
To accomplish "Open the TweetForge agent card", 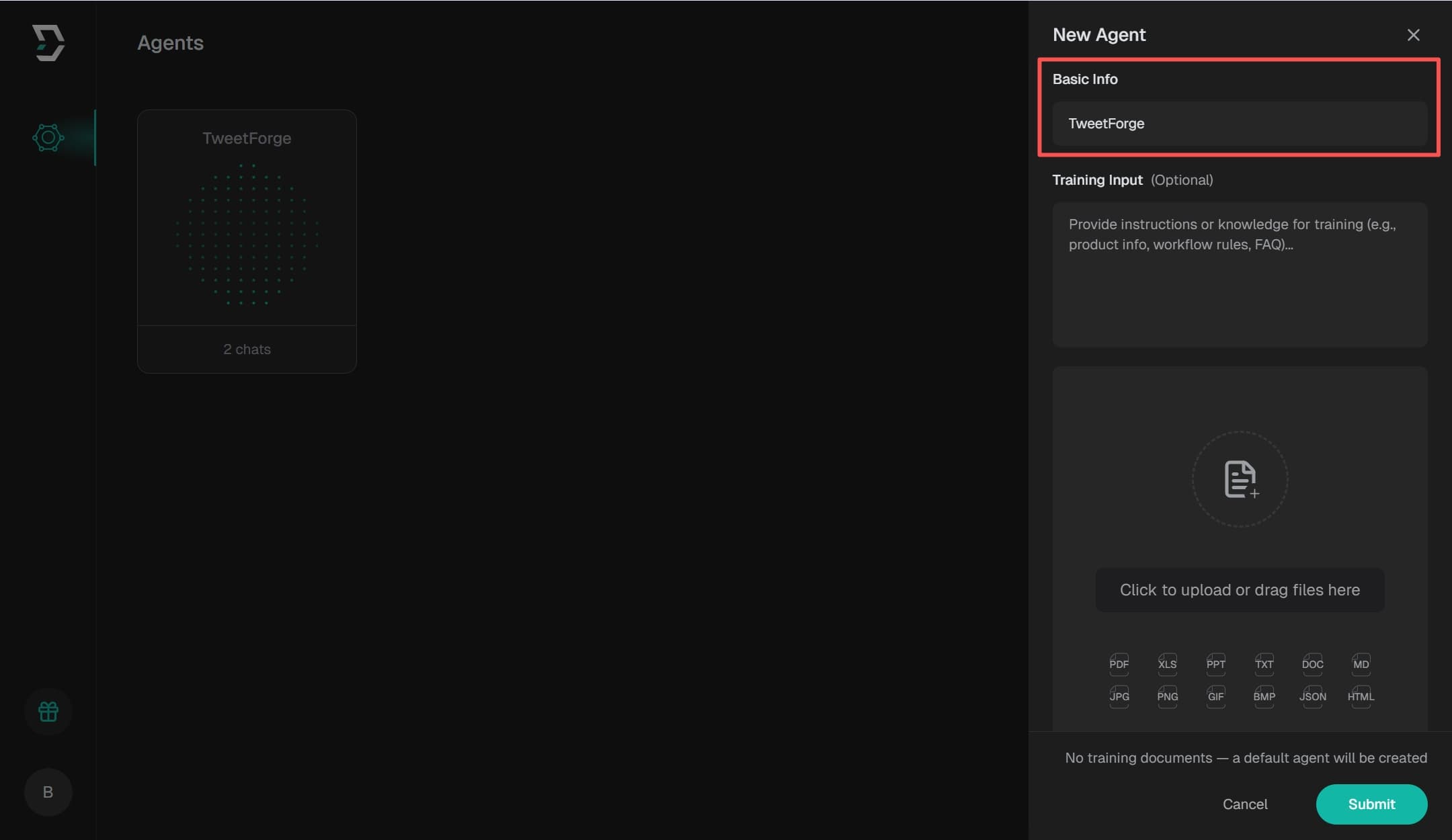I will [247, 241].
